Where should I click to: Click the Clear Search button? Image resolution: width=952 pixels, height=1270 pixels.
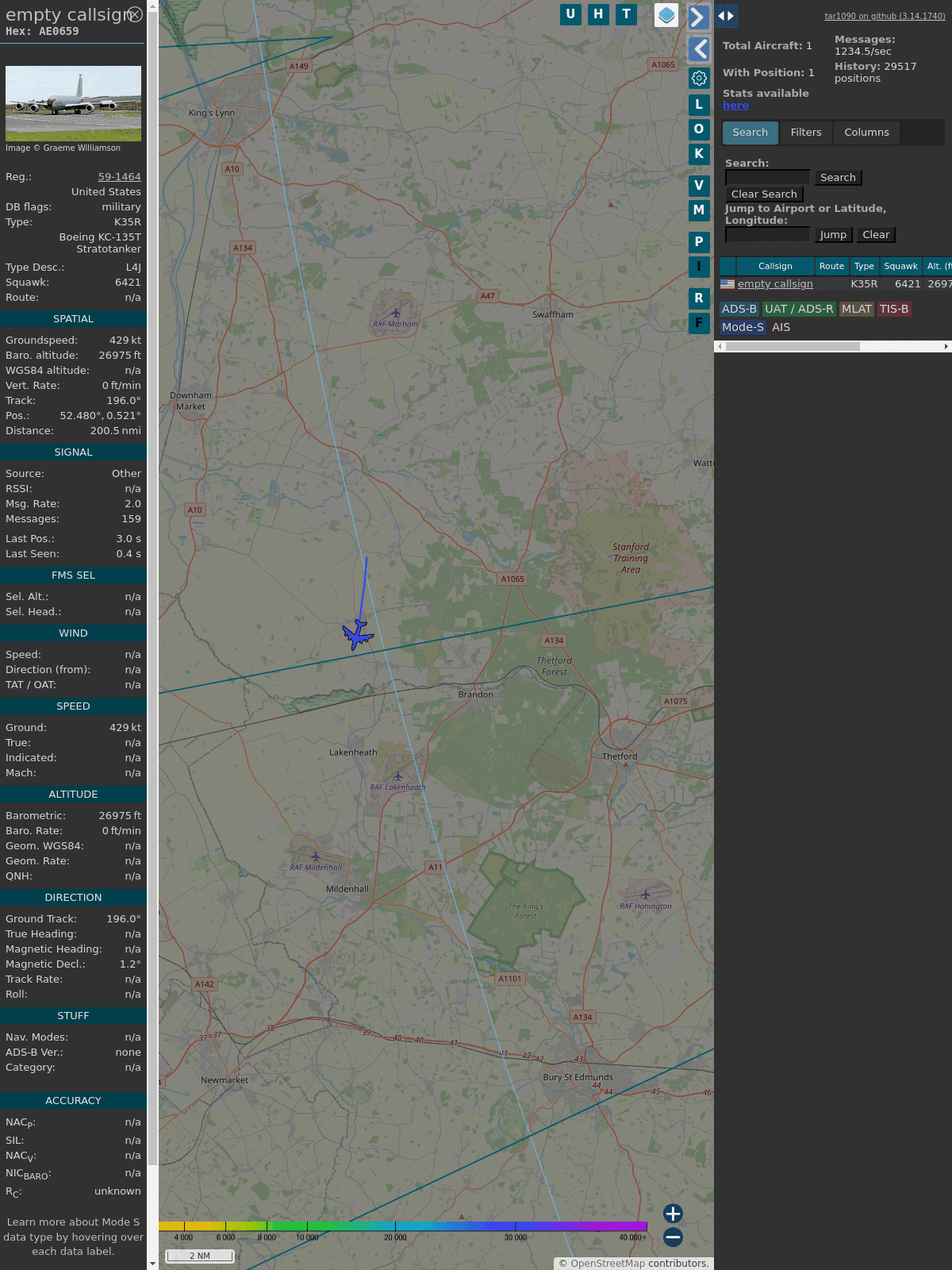pyautogui.click(x=764, y=194)
